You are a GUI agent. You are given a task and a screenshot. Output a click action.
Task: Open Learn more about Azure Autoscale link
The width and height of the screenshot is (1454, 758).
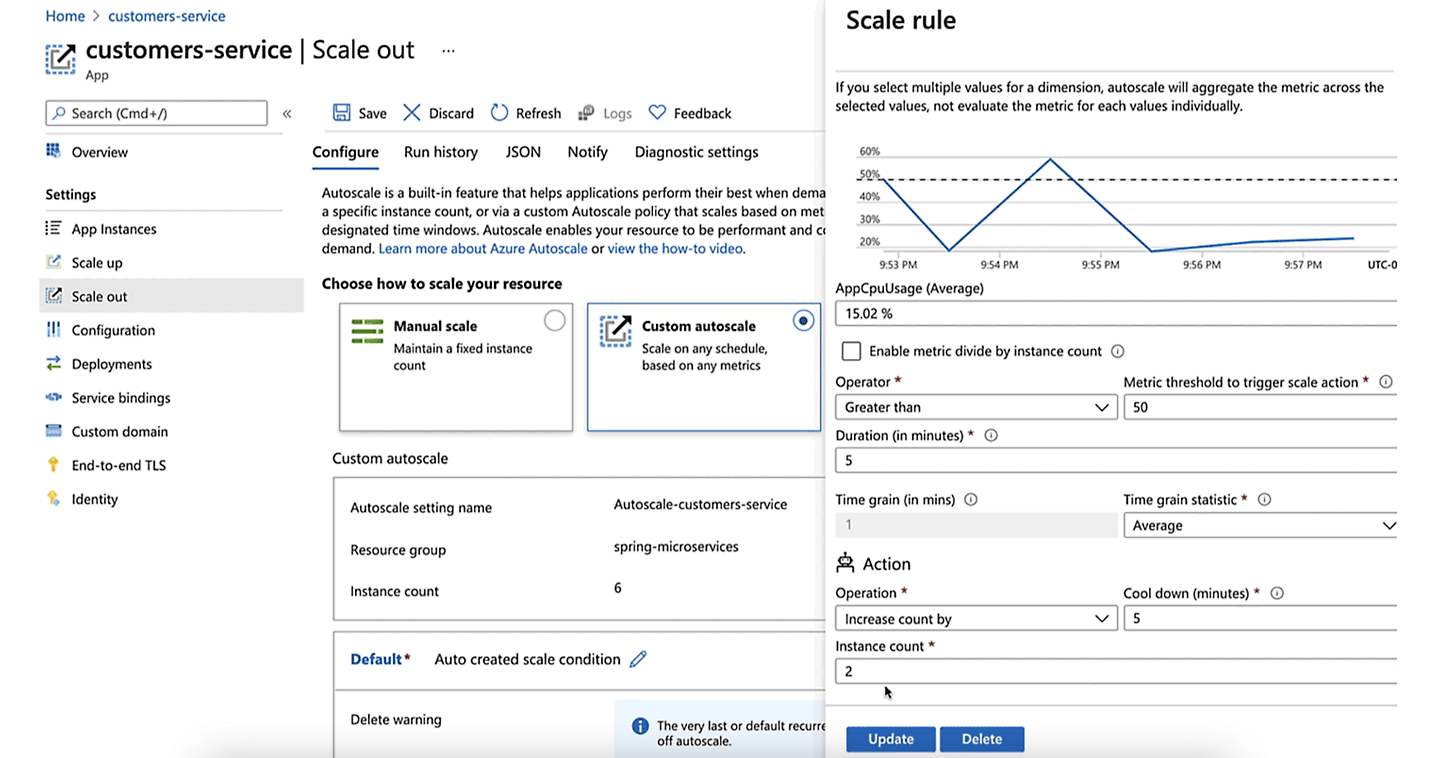click(483, 248)
